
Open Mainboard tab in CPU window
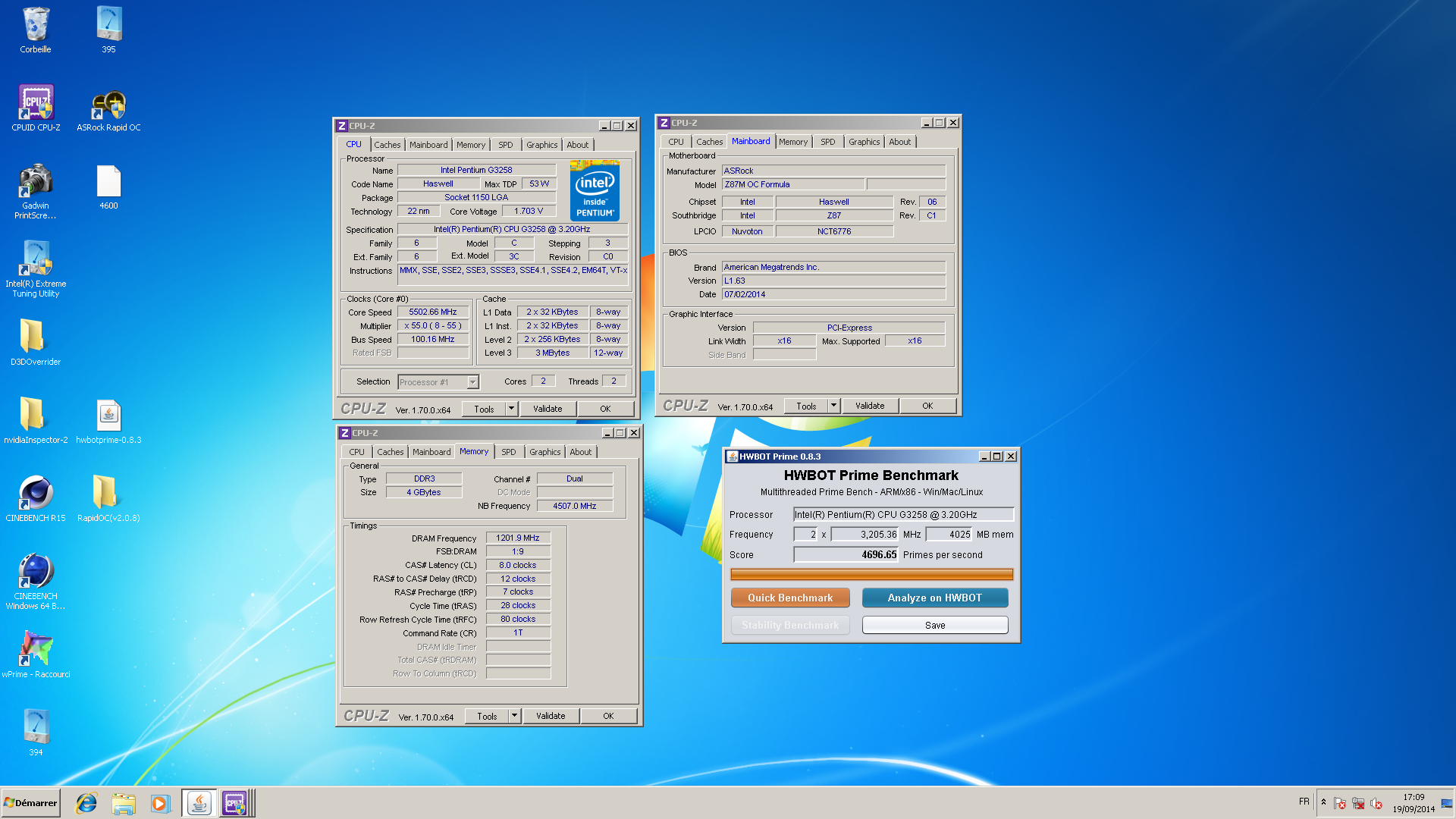click(428, 145)
